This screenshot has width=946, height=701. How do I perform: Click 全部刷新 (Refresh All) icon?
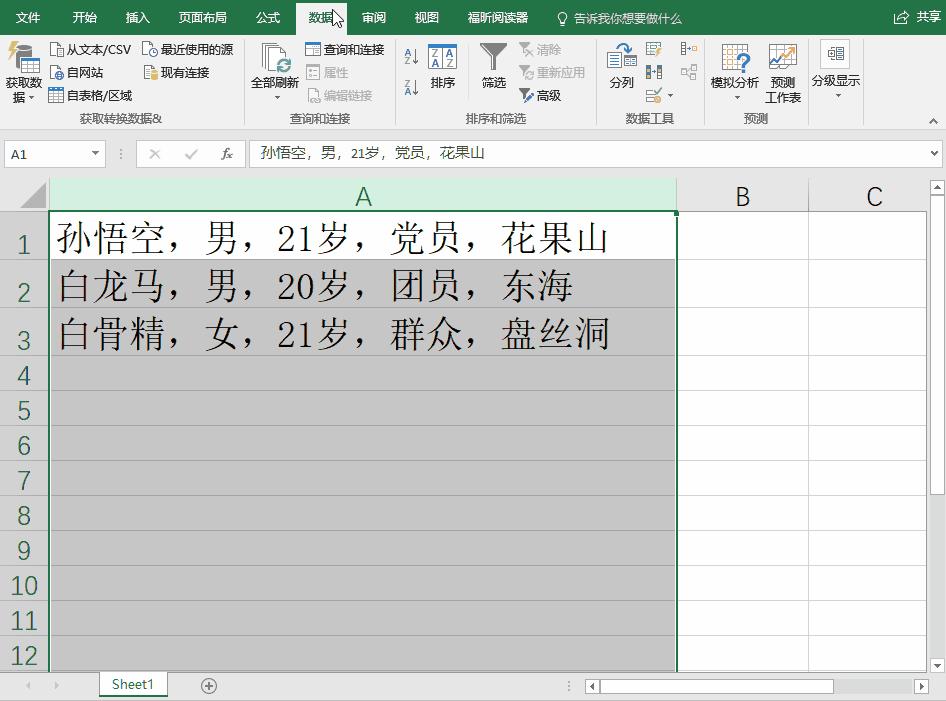[x=275, y=59]
